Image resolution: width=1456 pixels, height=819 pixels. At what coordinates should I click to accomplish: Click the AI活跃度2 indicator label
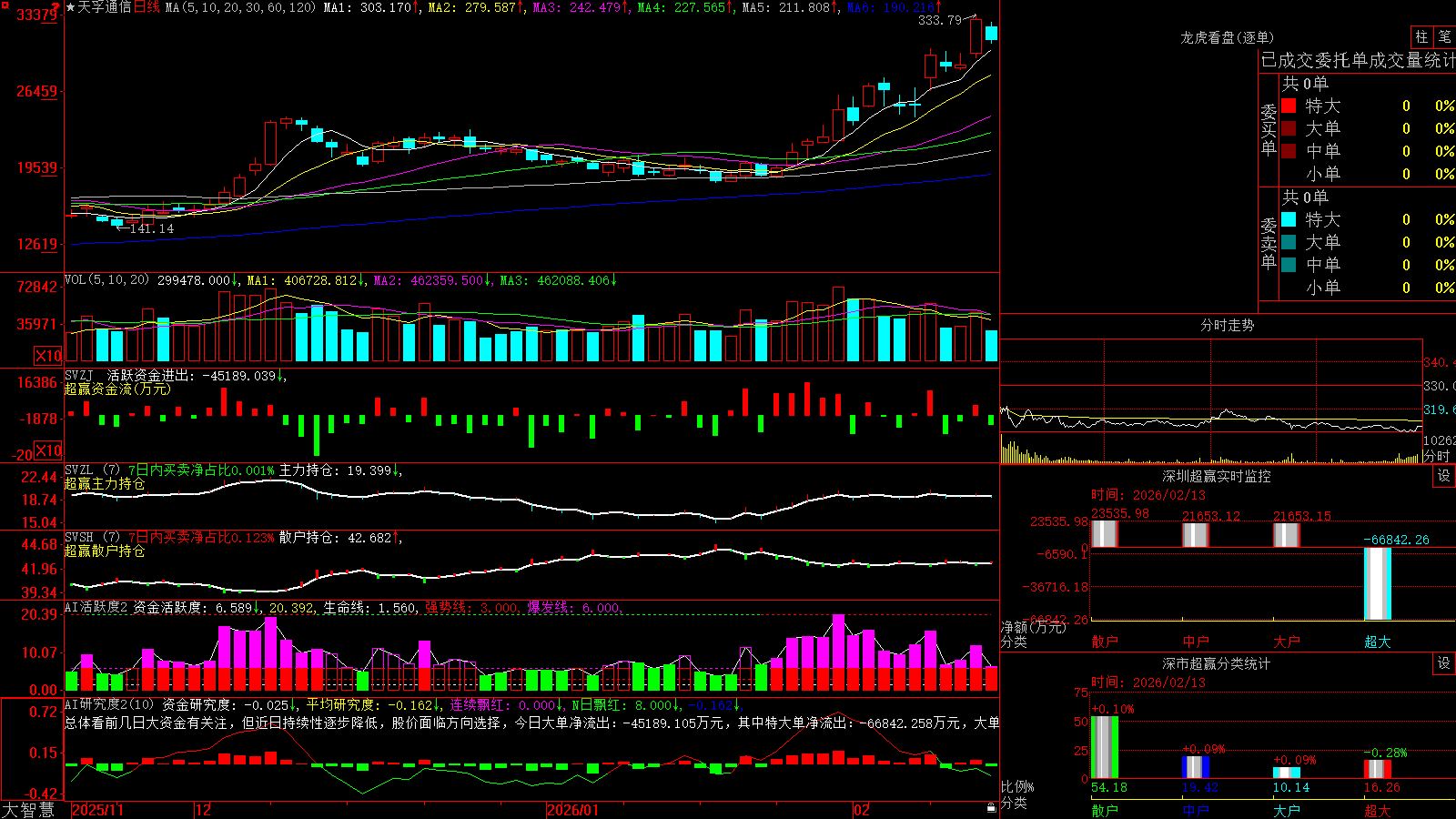(x=96, y=608)
